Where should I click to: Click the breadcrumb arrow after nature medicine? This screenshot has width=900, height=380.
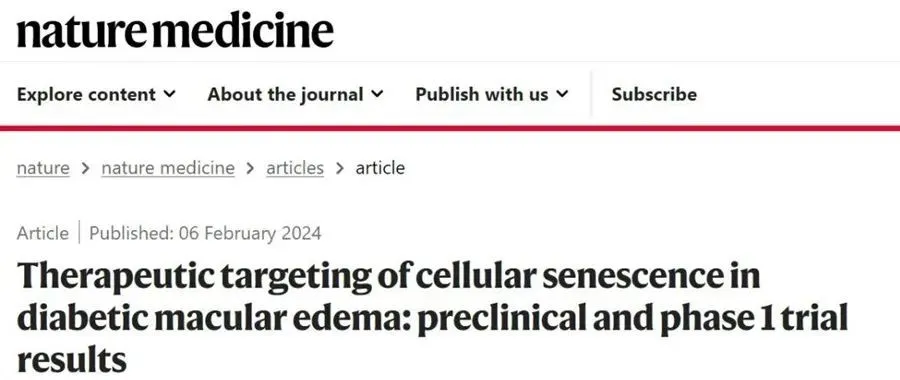[x=250, y=169]
